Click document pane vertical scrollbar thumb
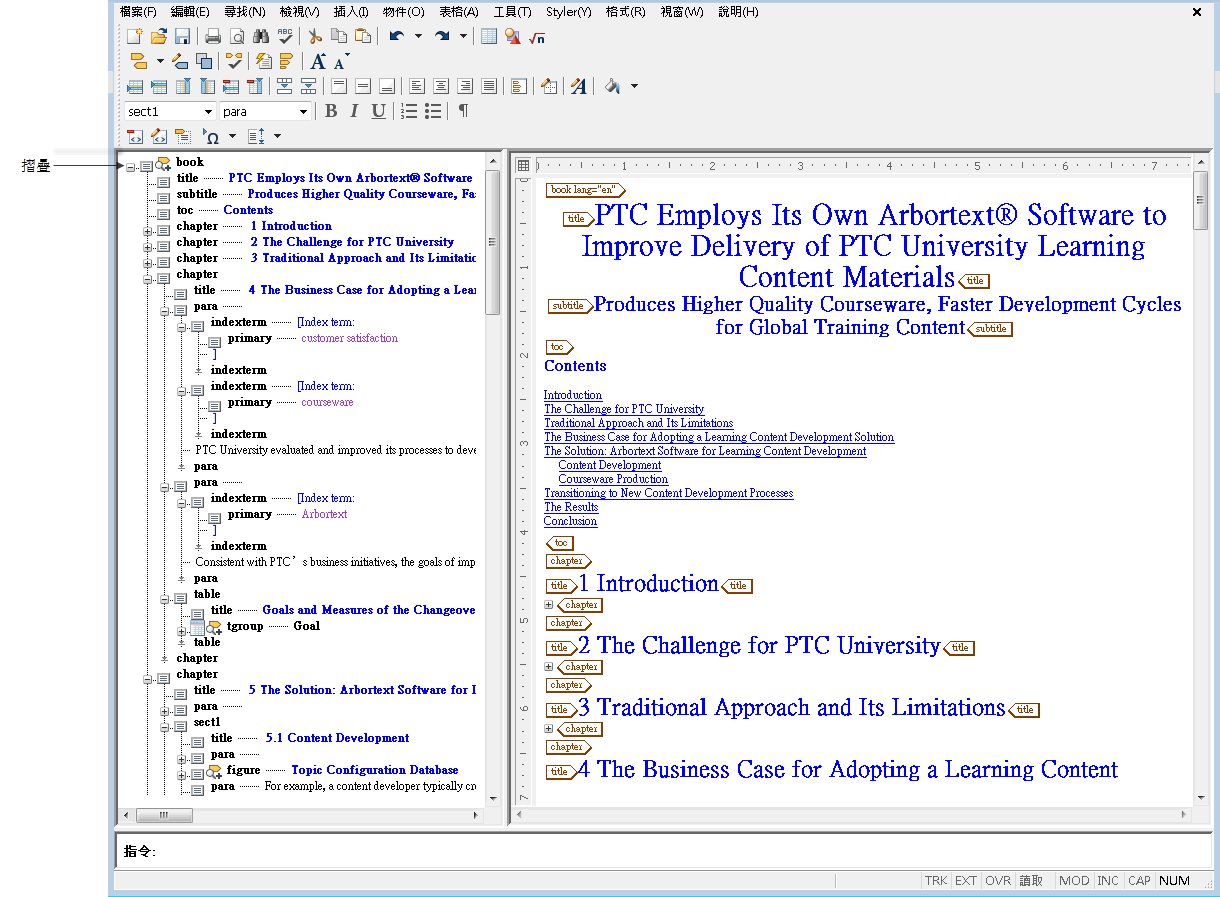 [1201, 200]
